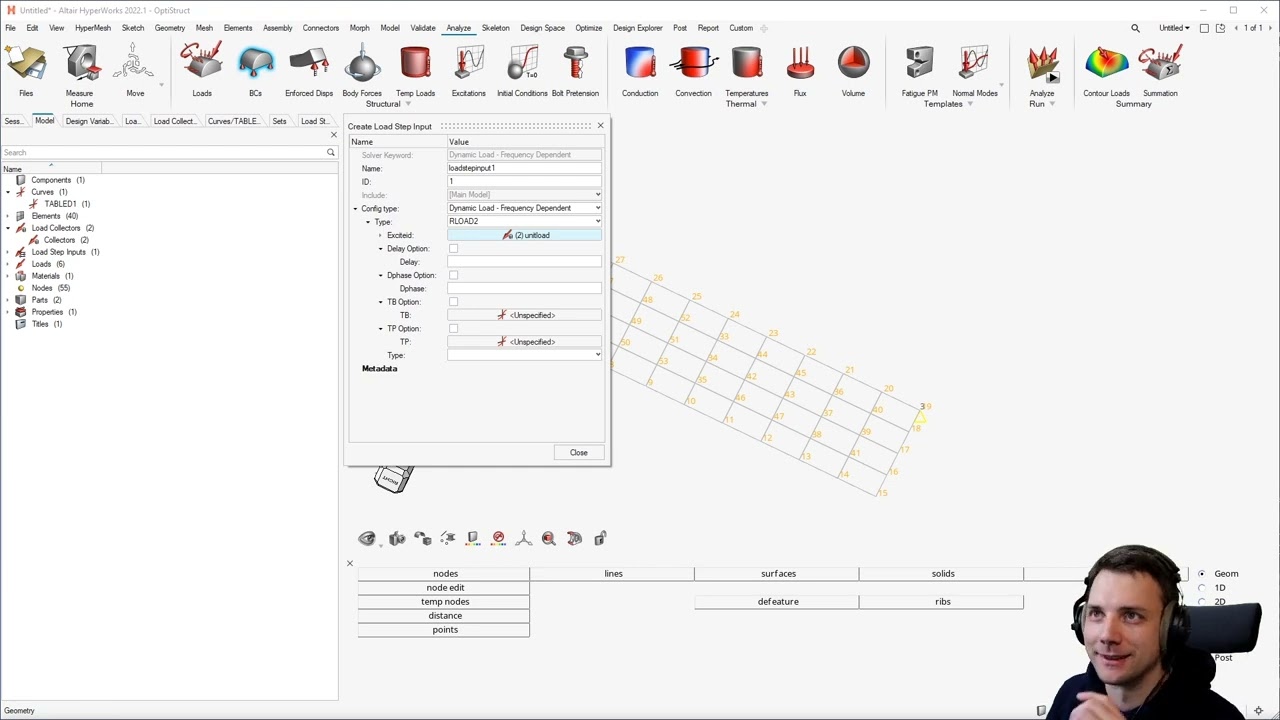
Task: Click the Close button in dialog
Action: pyautogui.click(x=579, y=453)
